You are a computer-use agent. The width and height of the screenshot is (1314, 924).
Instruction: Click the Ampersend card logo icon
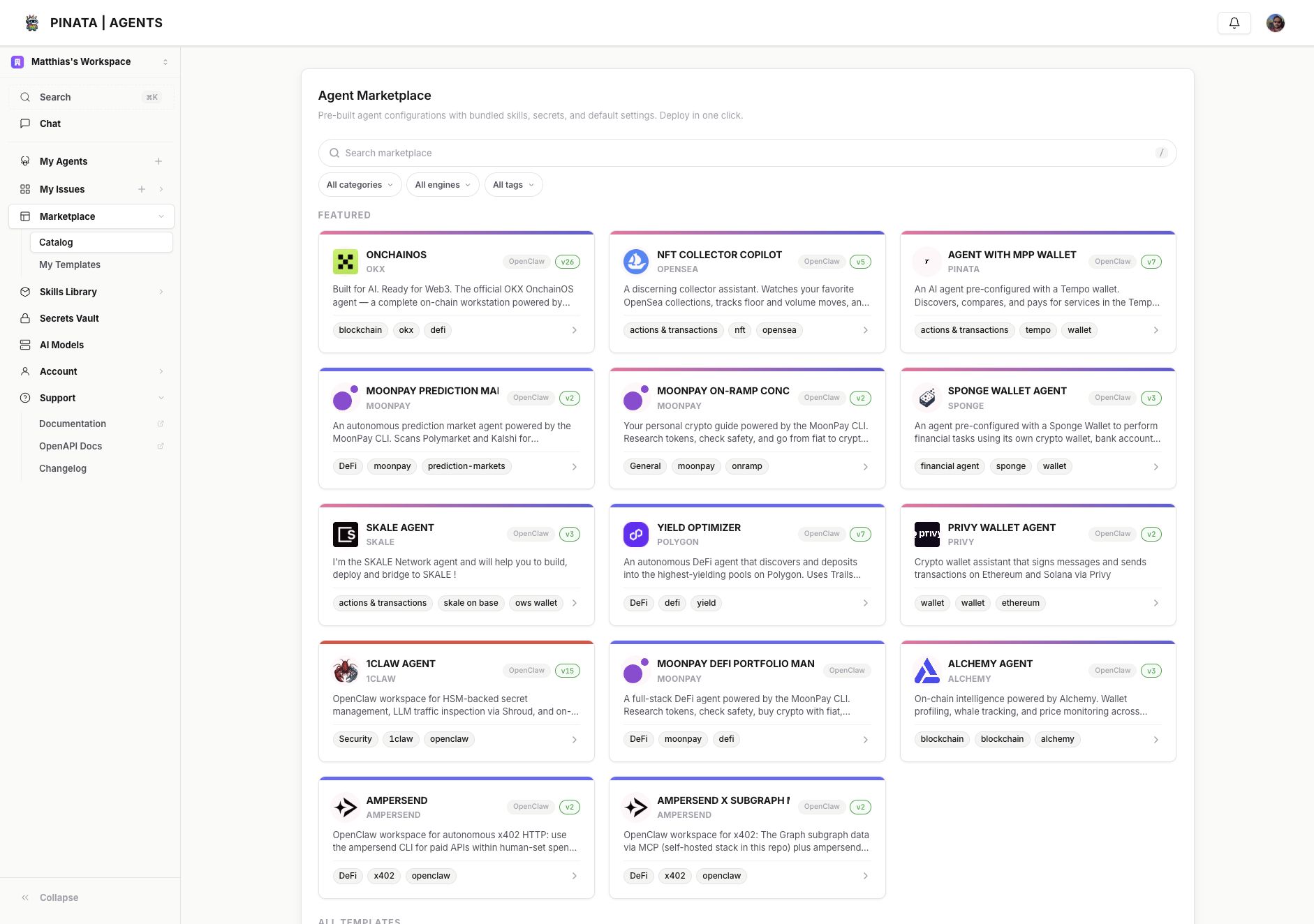(x=345, y=807)
